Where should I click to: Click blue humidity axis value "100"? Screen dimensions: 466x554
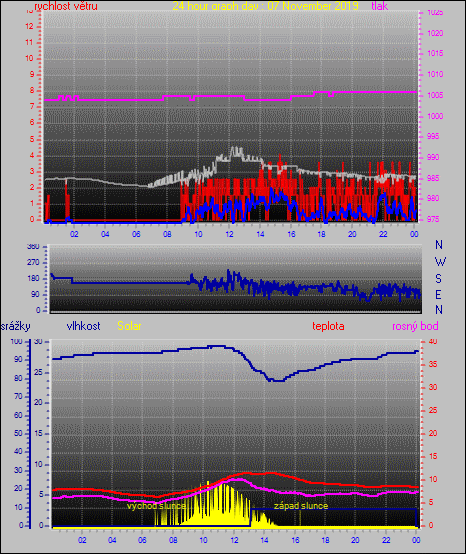click(x=16, y=342)
